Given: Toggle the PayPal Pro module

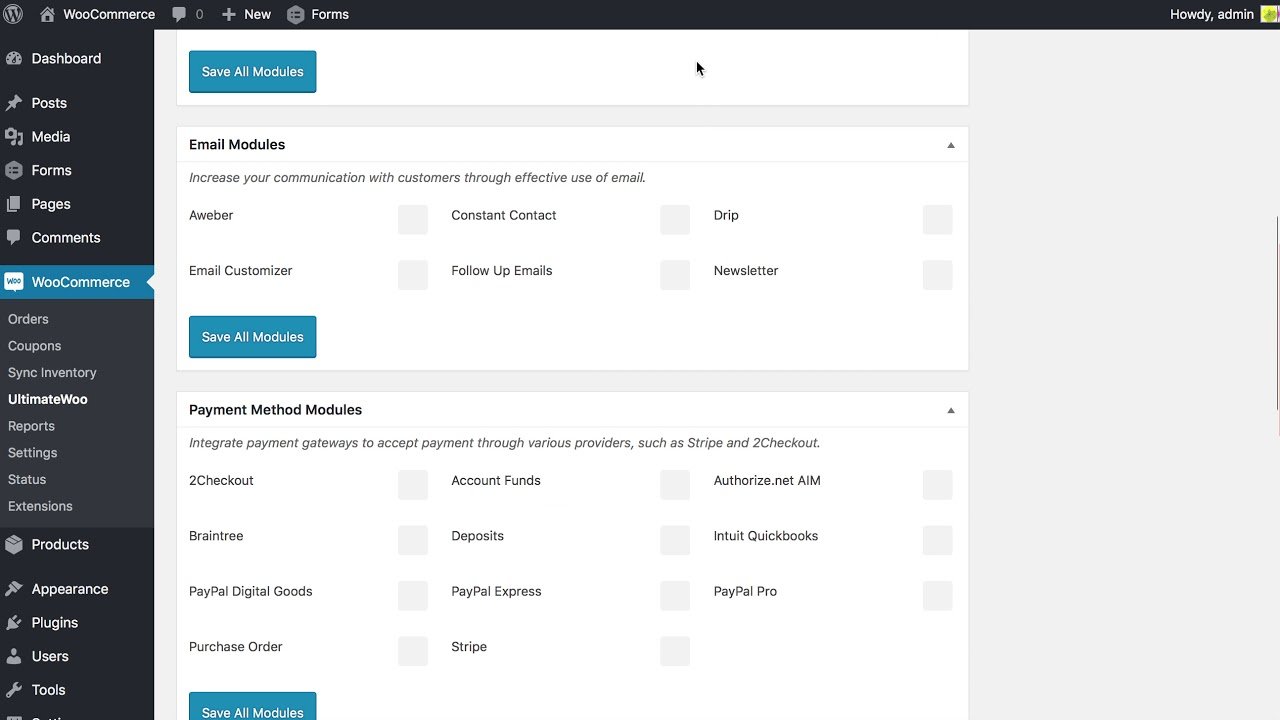Looking at the screenshot, I should point(938,596).
